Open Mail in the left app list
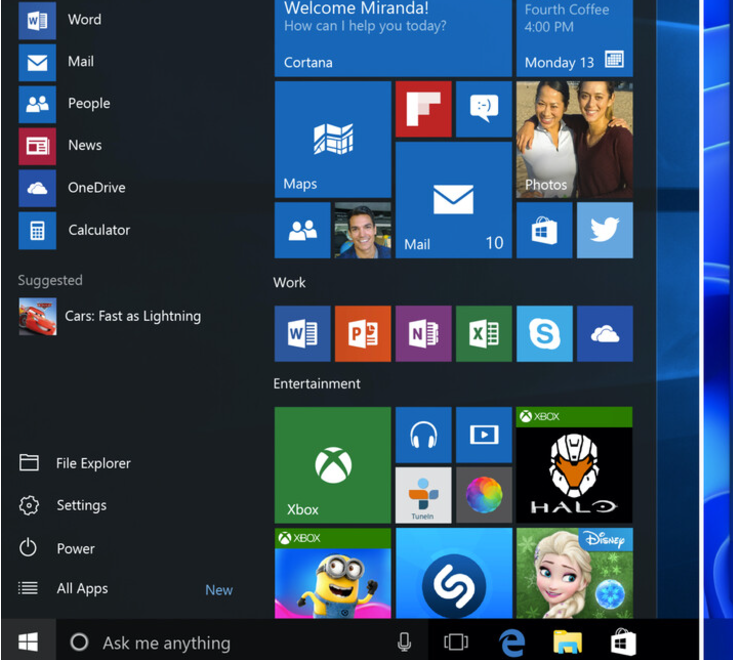The width and height of the screenshot is (733, 660). [57, 62]
